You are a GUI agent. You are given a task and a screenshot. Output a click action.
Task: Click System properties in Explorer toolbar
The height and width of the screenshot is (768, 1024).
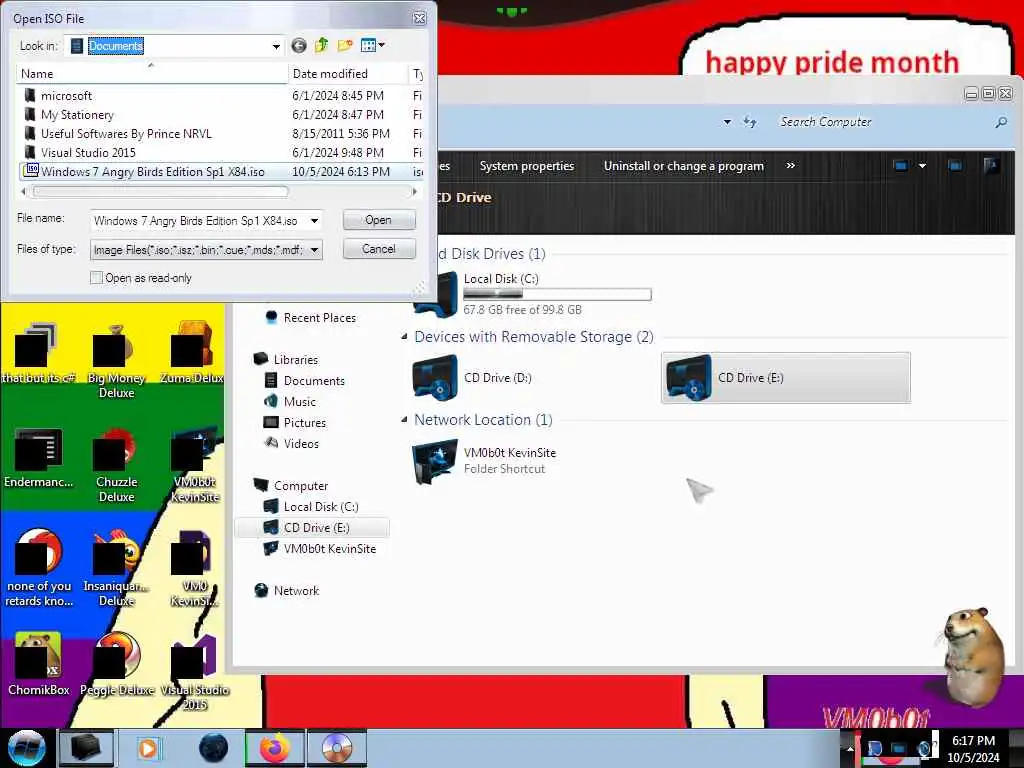point(526,166)
